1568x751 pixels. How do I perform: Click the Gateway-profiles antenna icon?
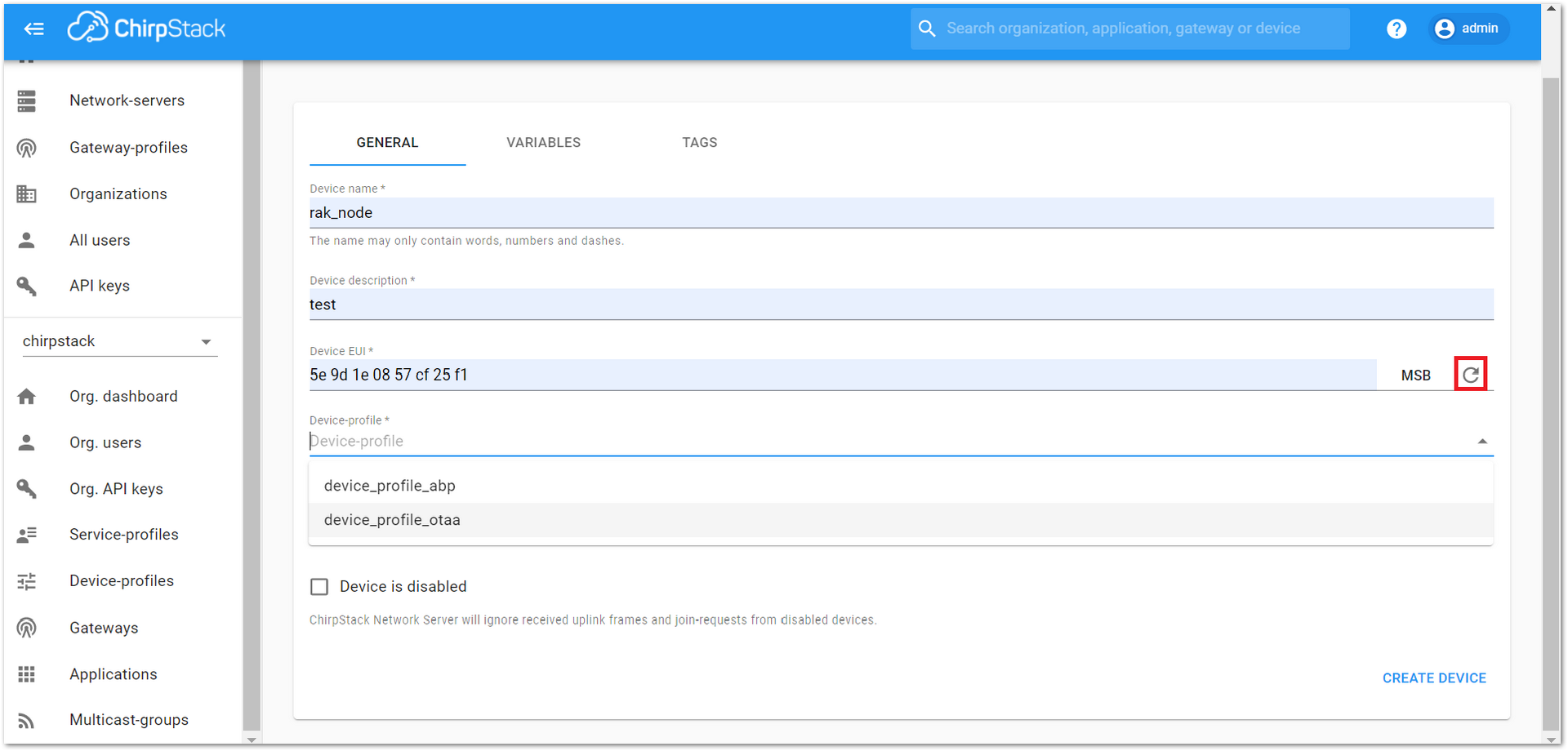[x=27, y=148]
